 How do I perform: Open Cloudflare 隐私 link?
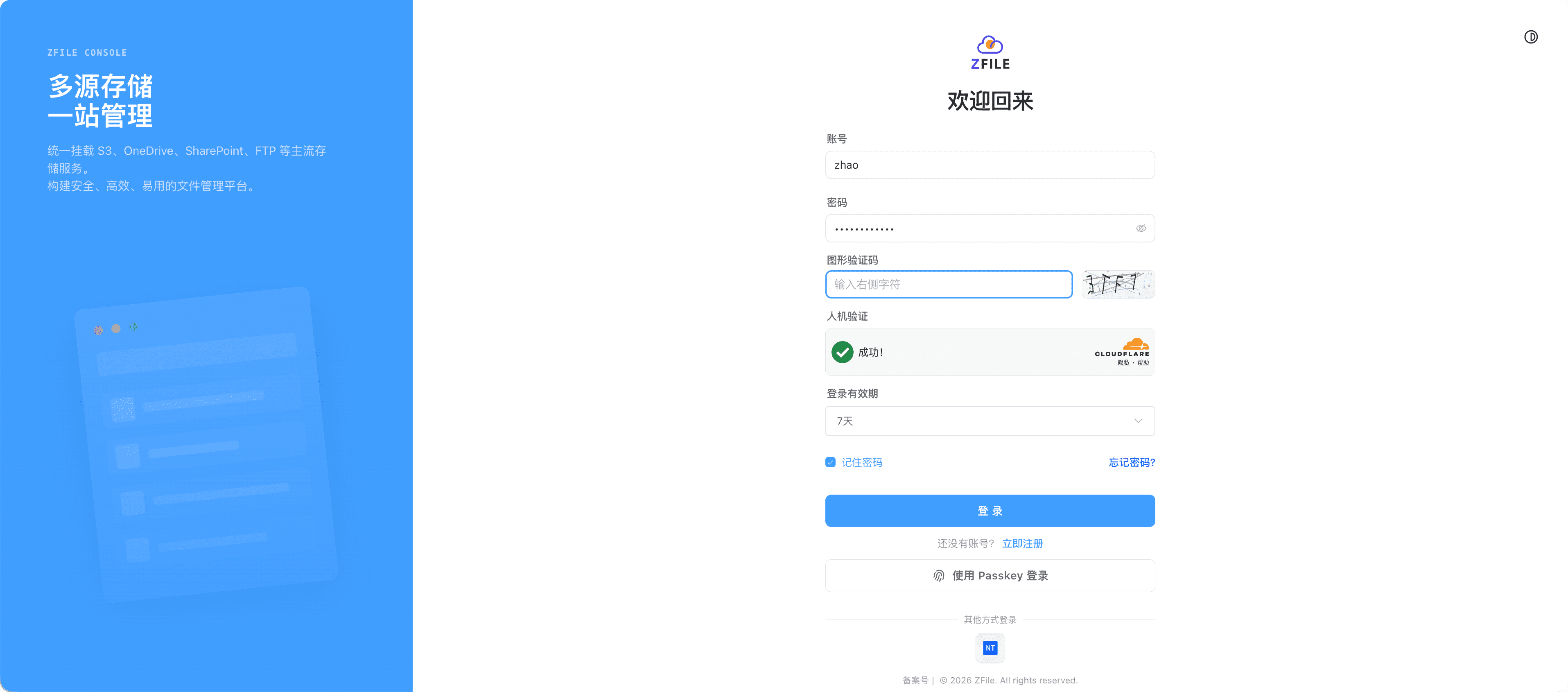(1123, 363)
